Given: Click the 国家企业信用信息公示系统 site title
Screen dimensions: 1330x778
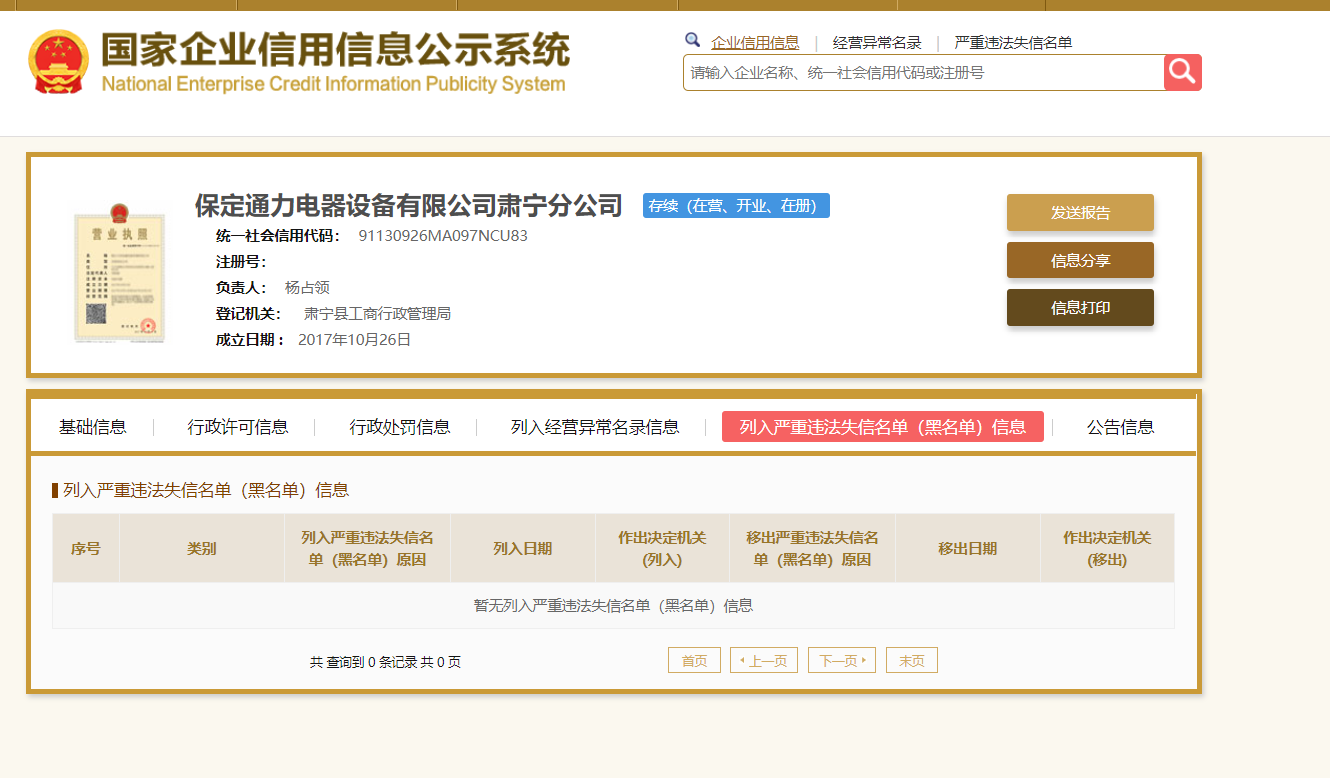Looking at the screenshot, I should [x=335, y=50].
